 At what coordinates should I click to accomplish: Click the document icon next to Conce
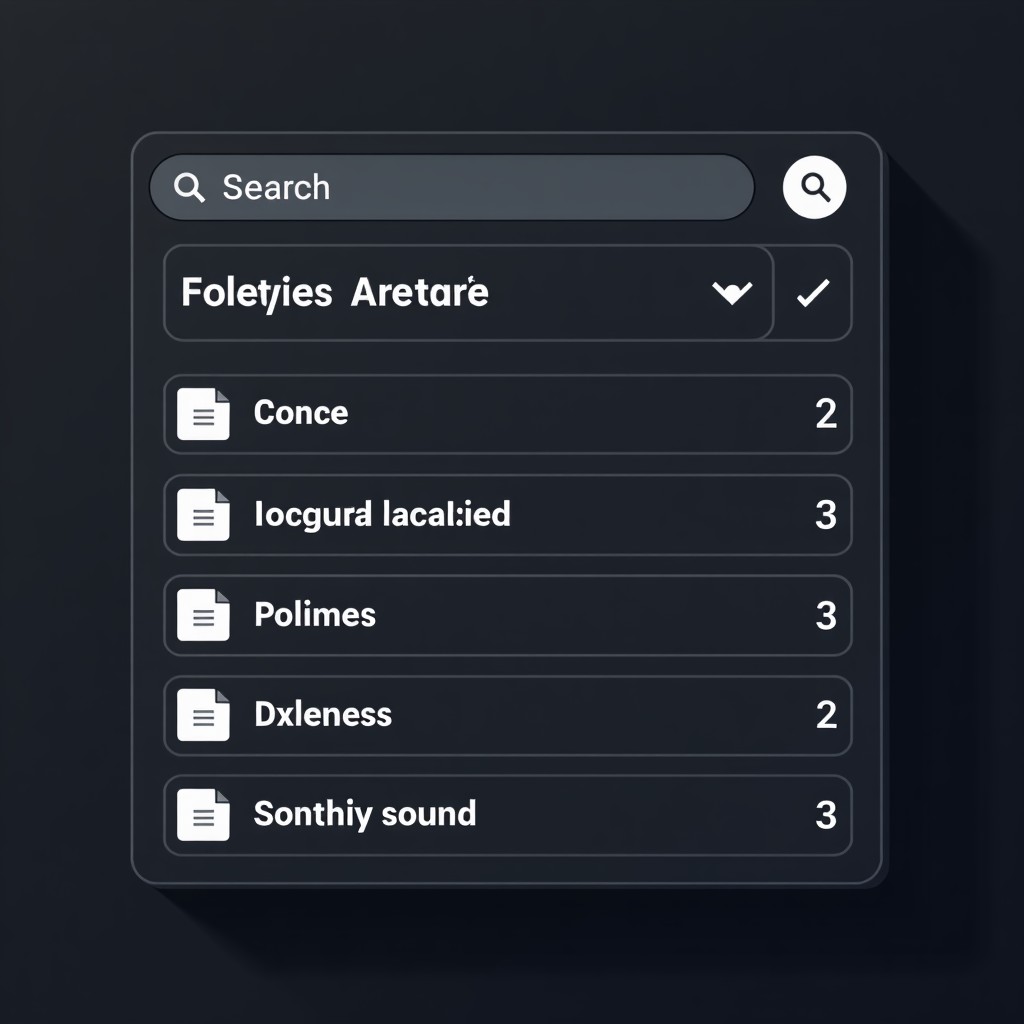[203, 414]
